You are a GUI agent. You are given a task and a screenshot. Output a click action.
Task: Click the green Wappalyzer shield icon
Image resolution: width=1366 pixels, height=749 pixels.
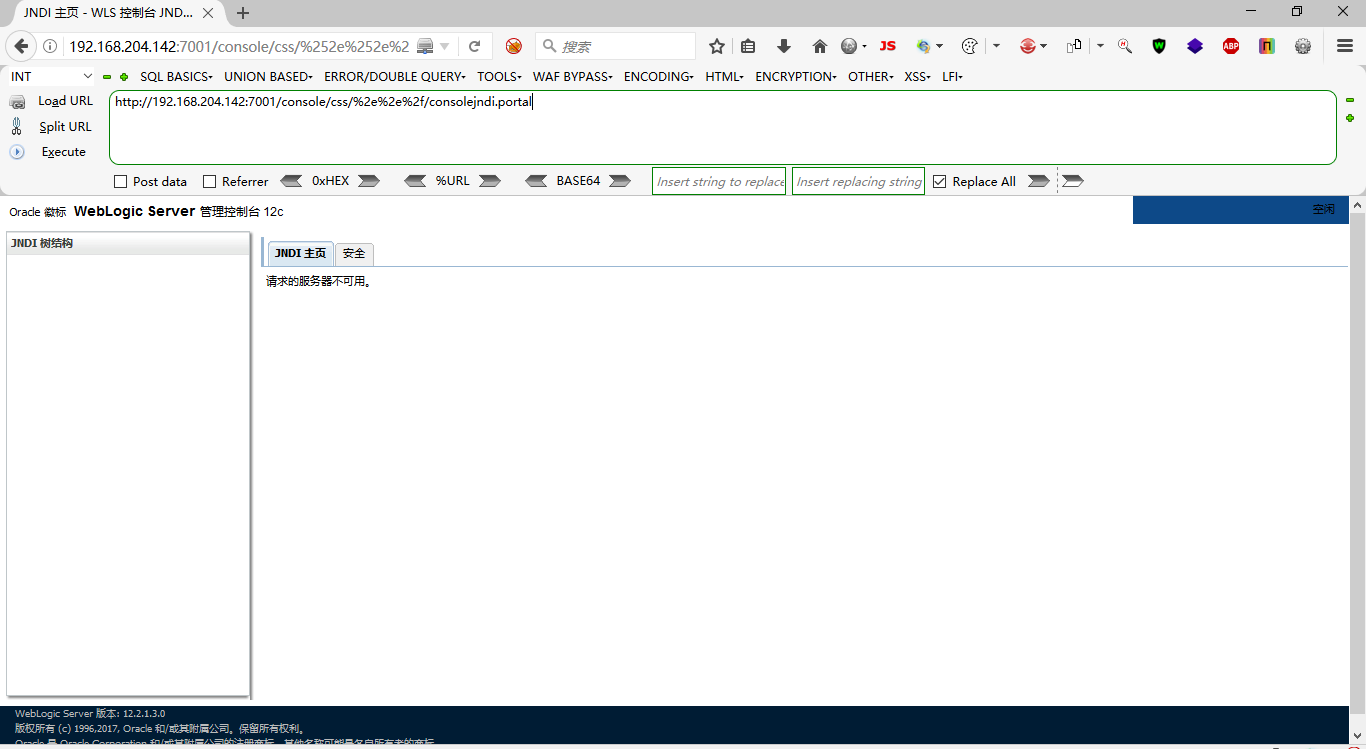pos(1158,46)
